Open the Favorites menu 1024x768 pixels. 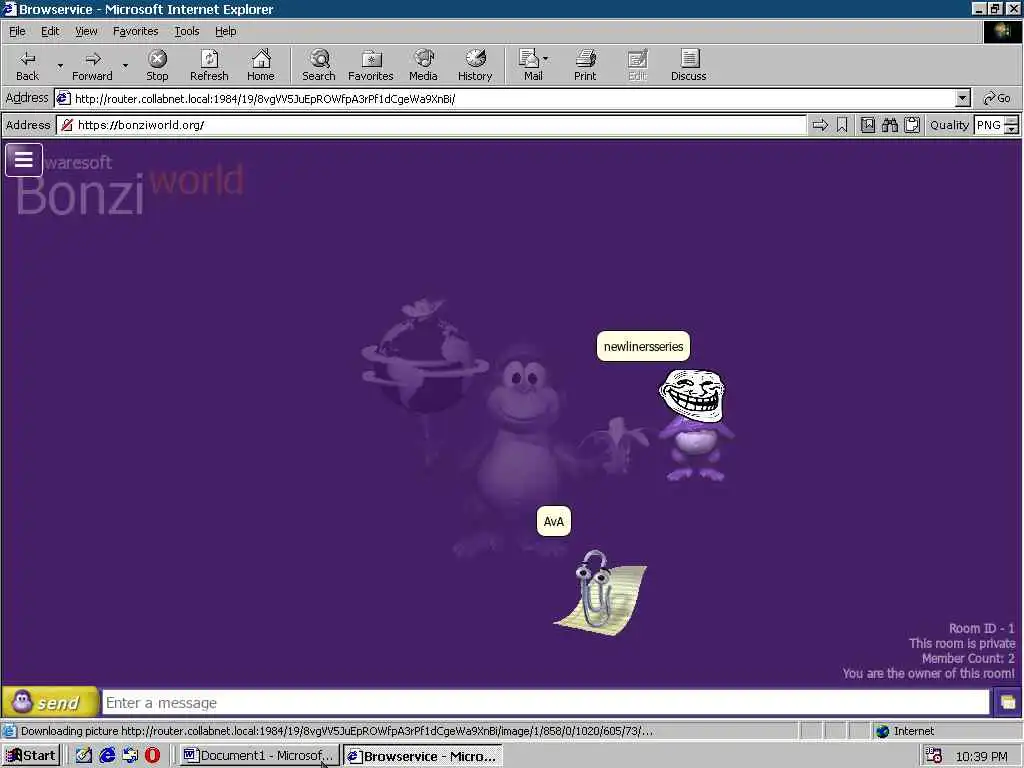click(x=135, y=31)
